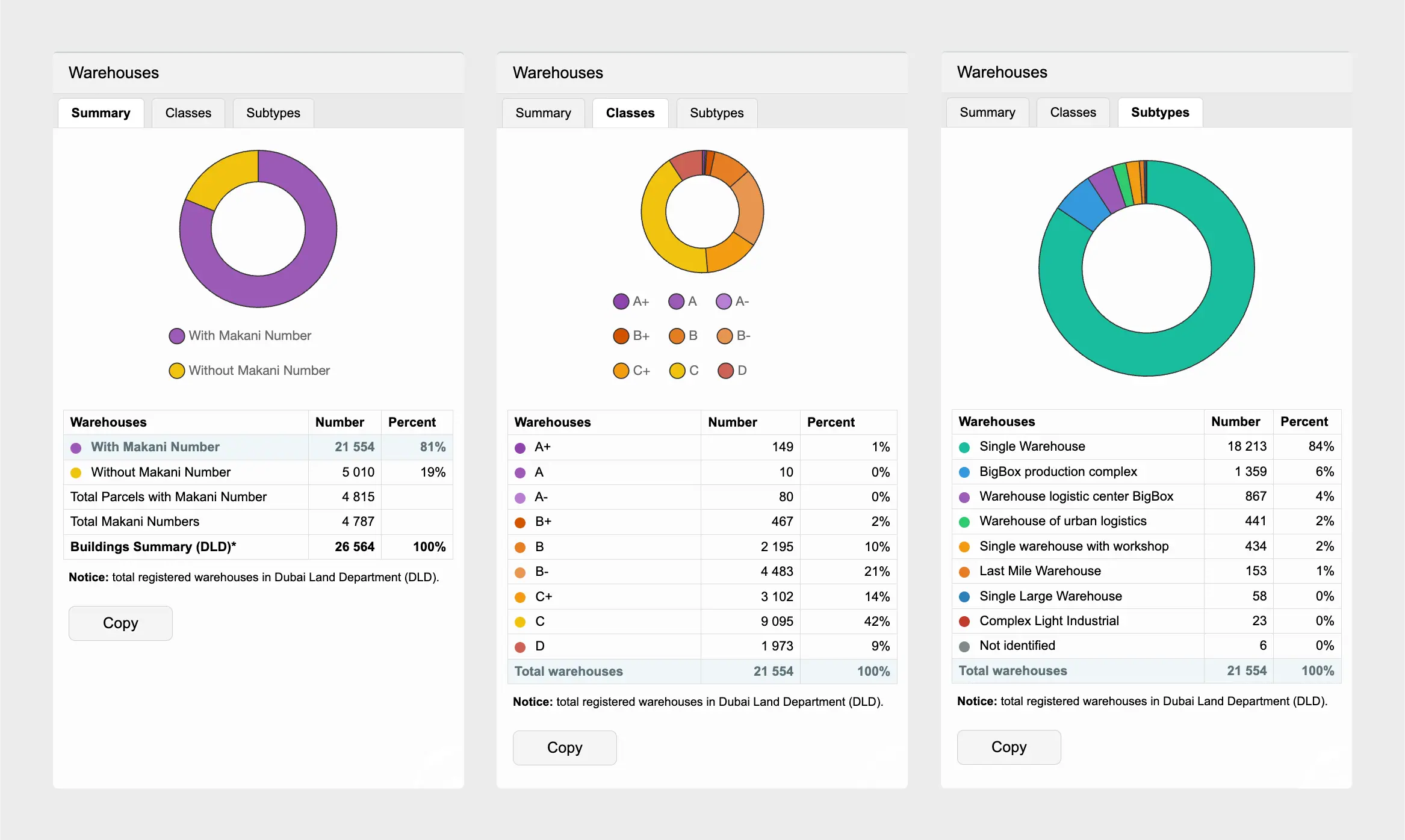
Task: Click the B legend circle in Classes chart
Action: (677, 336)
